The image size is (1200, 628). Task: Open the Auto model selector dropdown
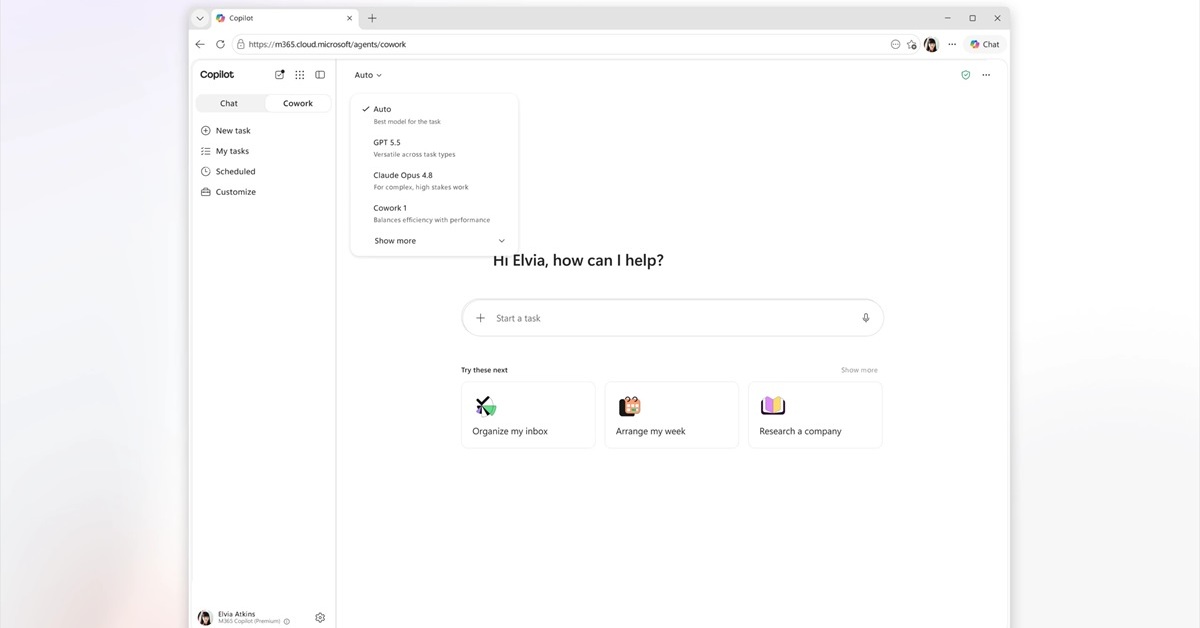368,75
